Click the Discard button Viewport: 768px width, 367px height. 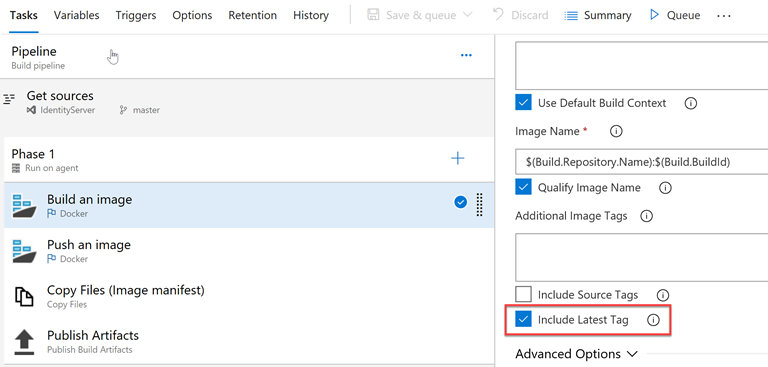pyautogui.click(x=520, y=15)
